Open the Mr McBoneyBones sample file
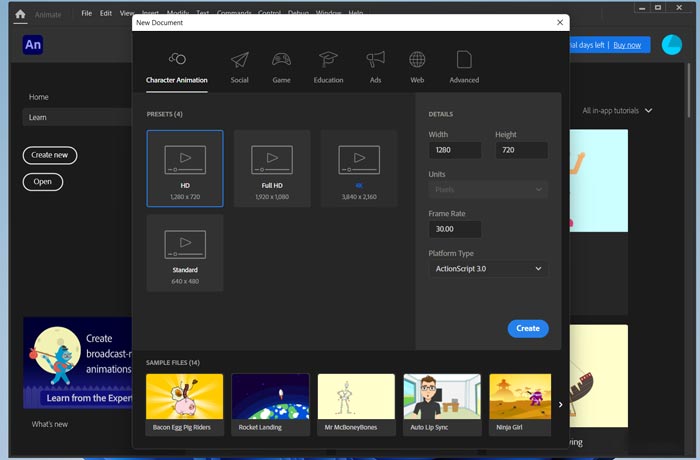 (x=356, y=404)
